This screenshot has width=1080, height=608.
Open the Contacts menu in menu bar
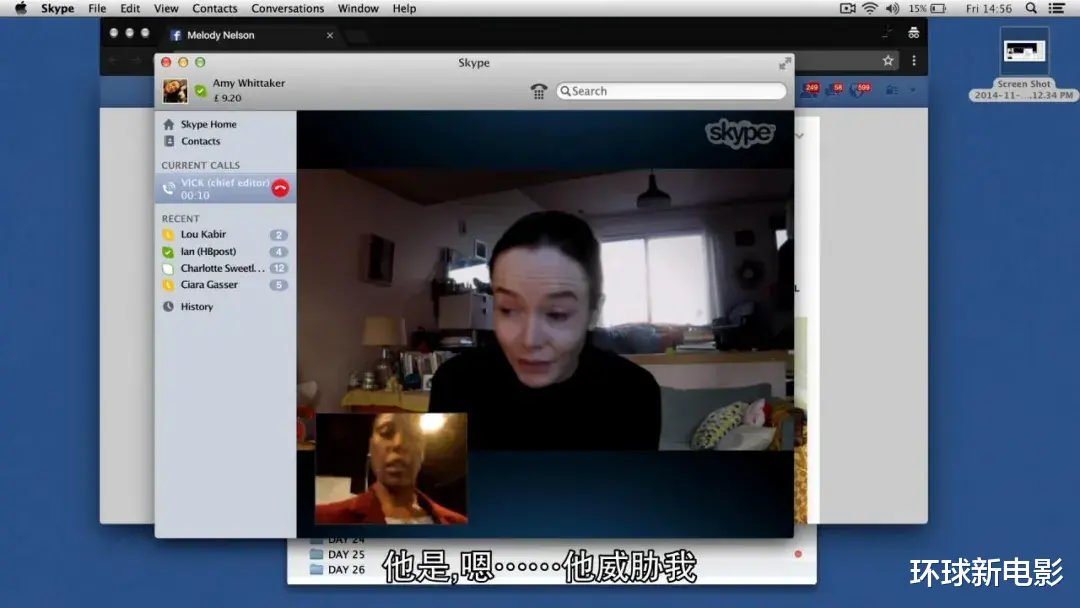[214, 8]
